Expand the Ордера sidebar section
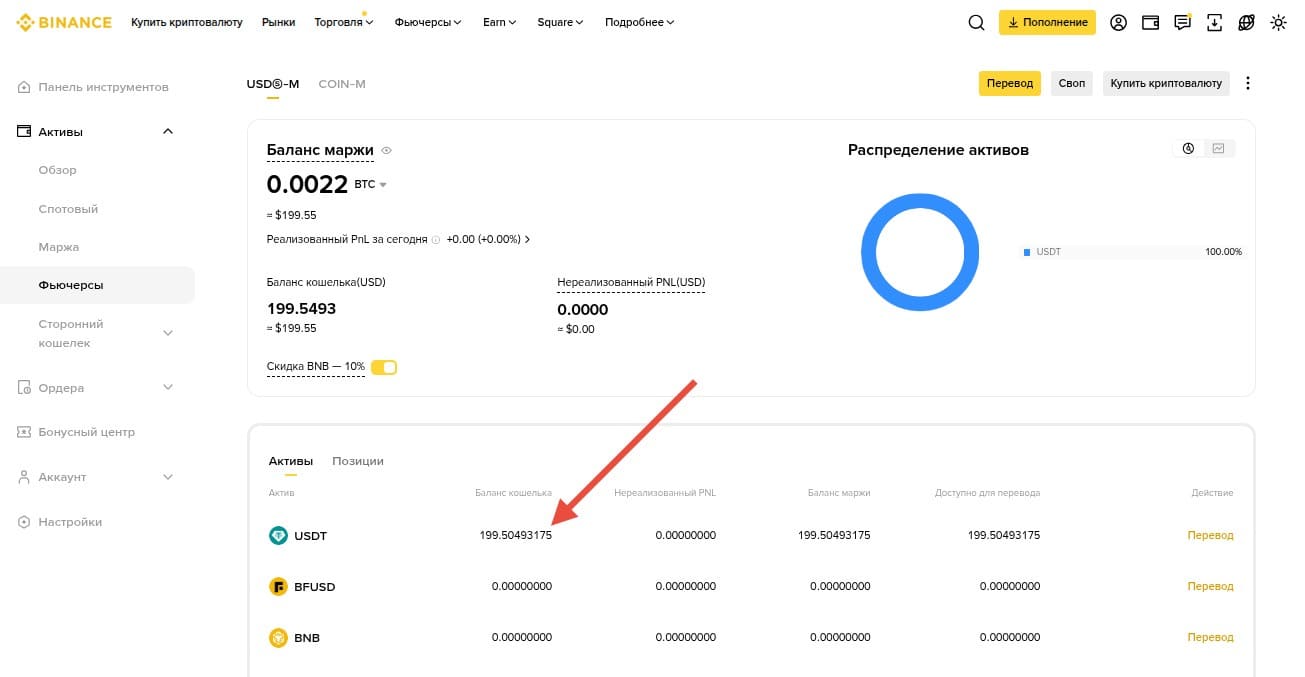 pyautogui.click(x=168, y=387)
